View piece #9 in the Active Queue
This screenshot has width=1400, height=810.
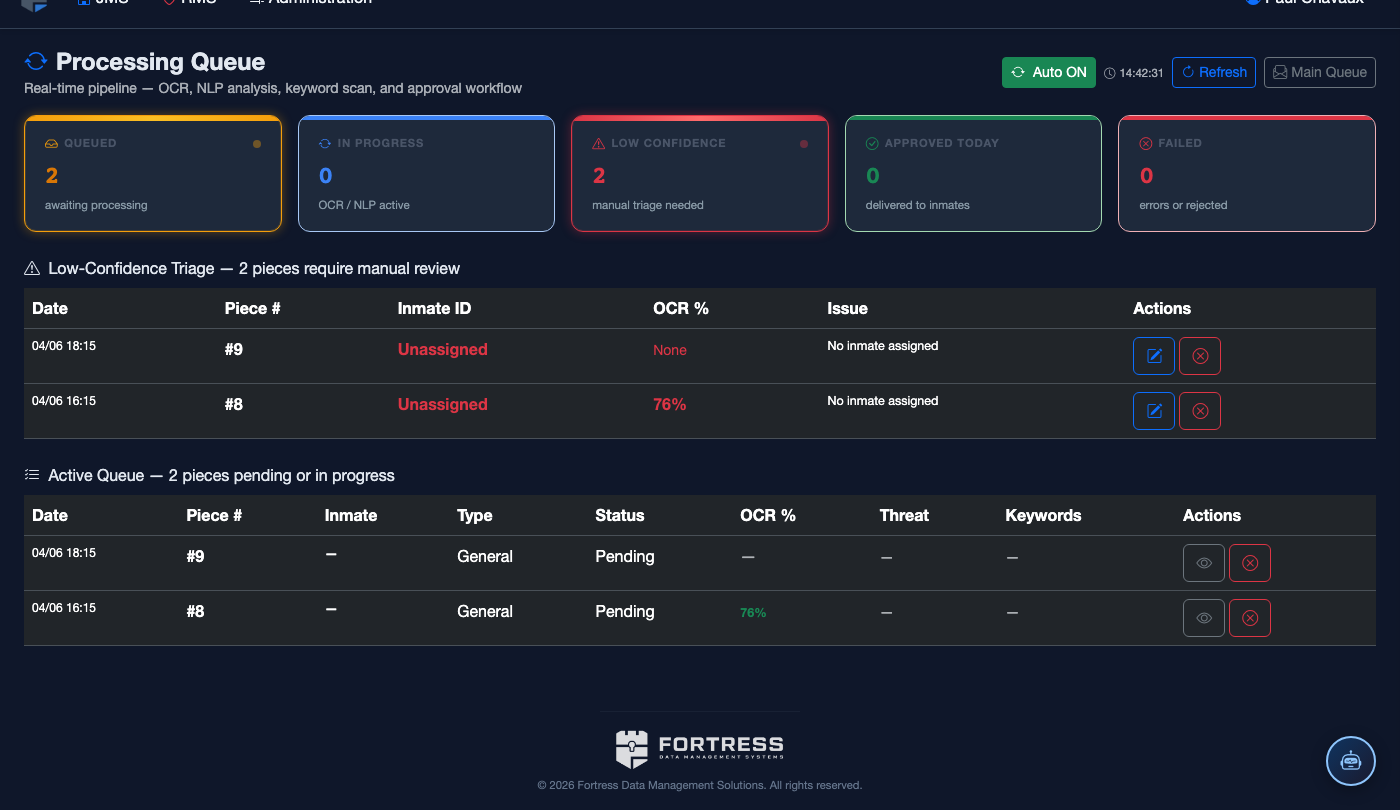pos(1204,563)
